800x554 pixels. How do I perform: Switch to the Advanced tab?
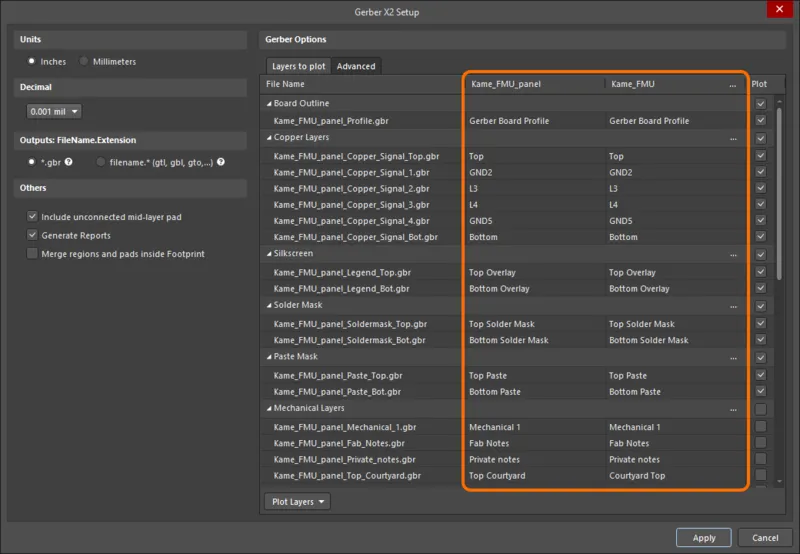(356, 67)
